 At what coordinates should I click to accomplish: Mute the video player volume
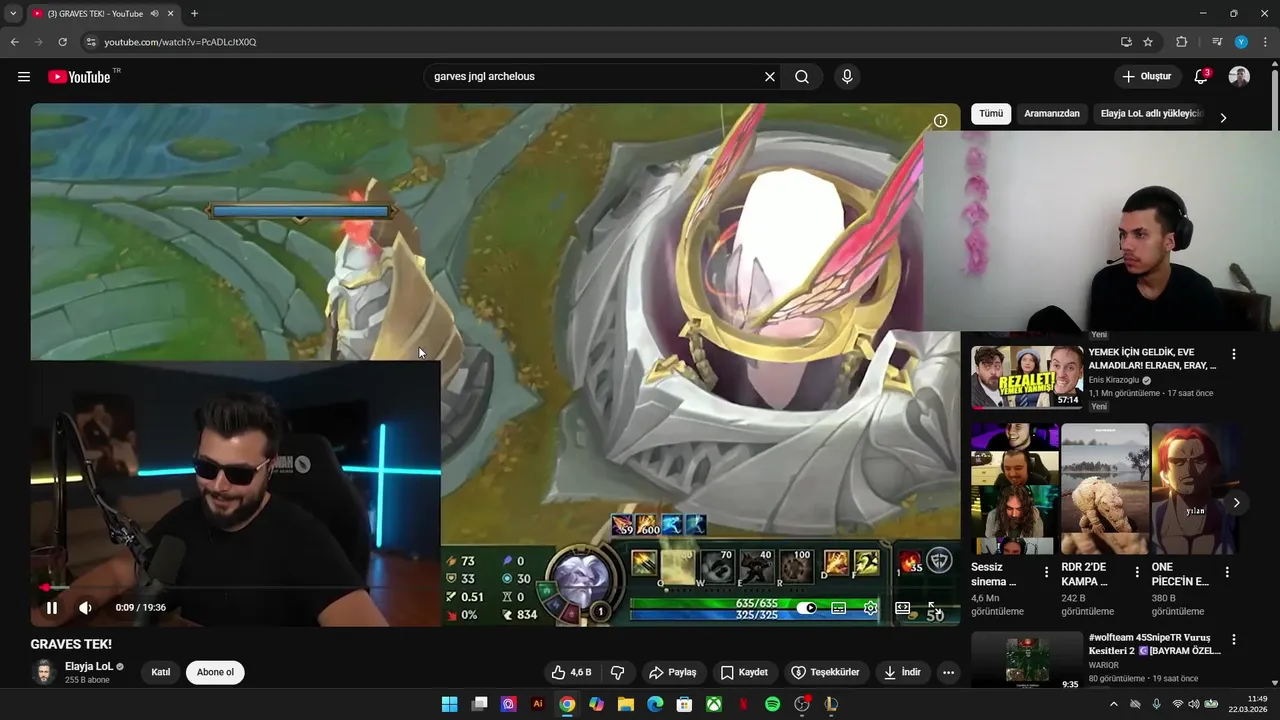coord(85,607)
